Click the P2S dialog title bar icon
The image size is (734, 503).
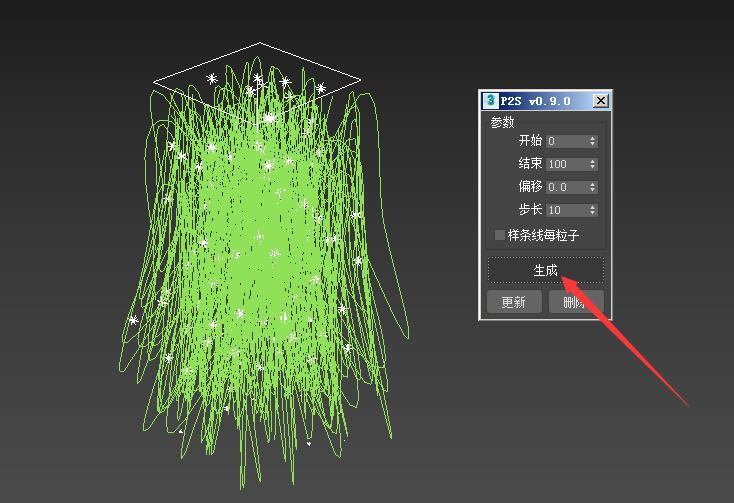pyautogui.click(x=491, y=100)
